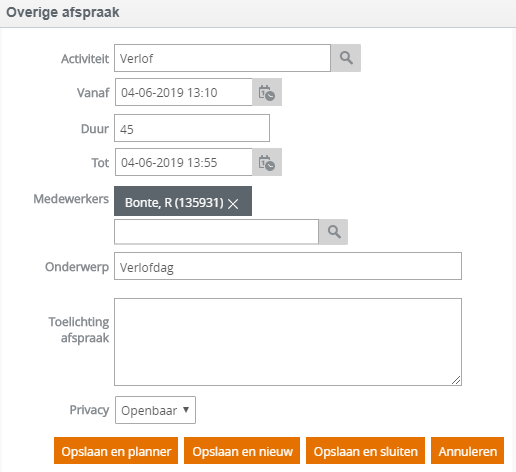Screen dimensions: 516x472
Task: Click the Overige afspraak dialog header
Action: [x=258, y=13]
